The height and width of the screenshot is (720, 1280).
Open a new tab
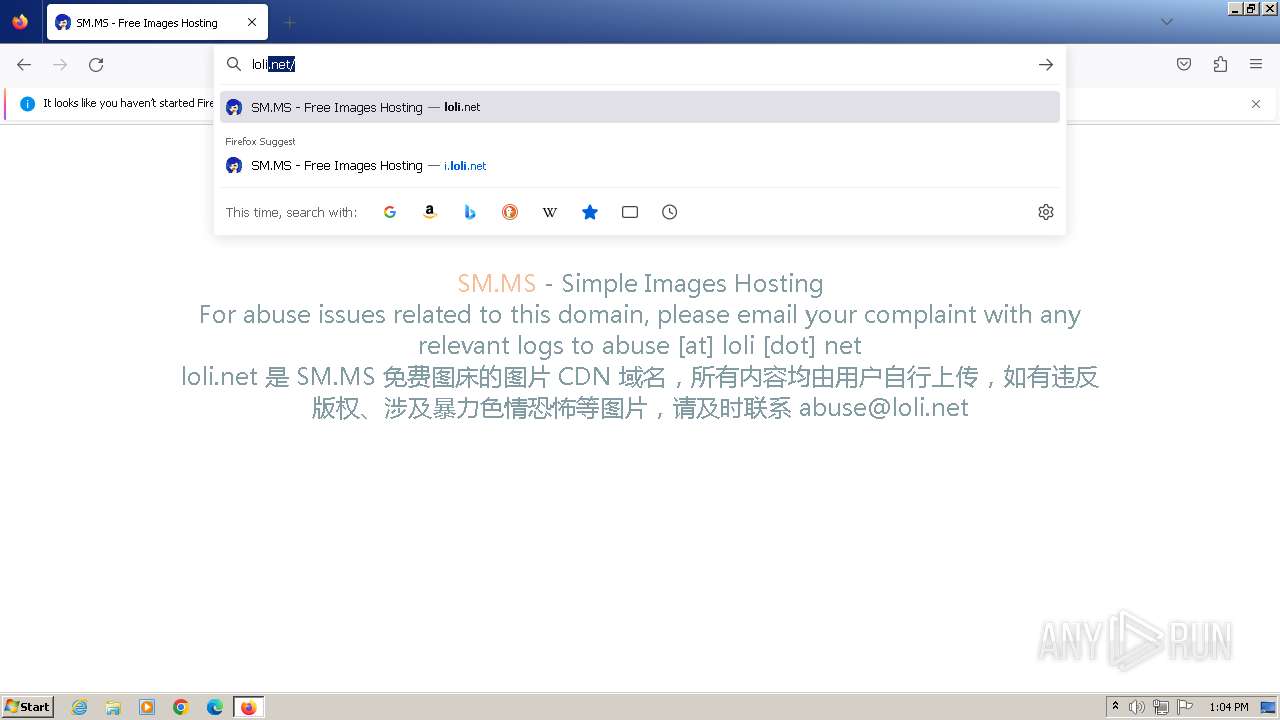(x=289, y=22)
